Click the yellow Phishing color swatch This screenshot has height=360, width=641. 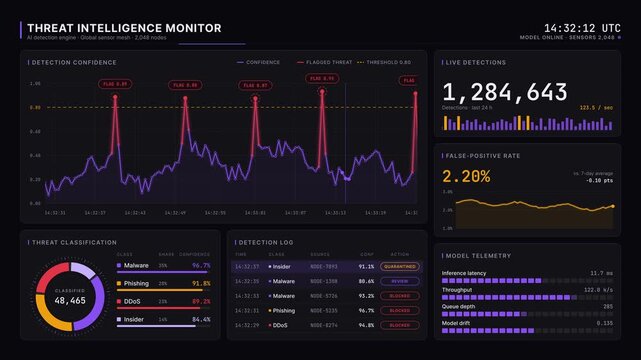(x=119, y=284)
